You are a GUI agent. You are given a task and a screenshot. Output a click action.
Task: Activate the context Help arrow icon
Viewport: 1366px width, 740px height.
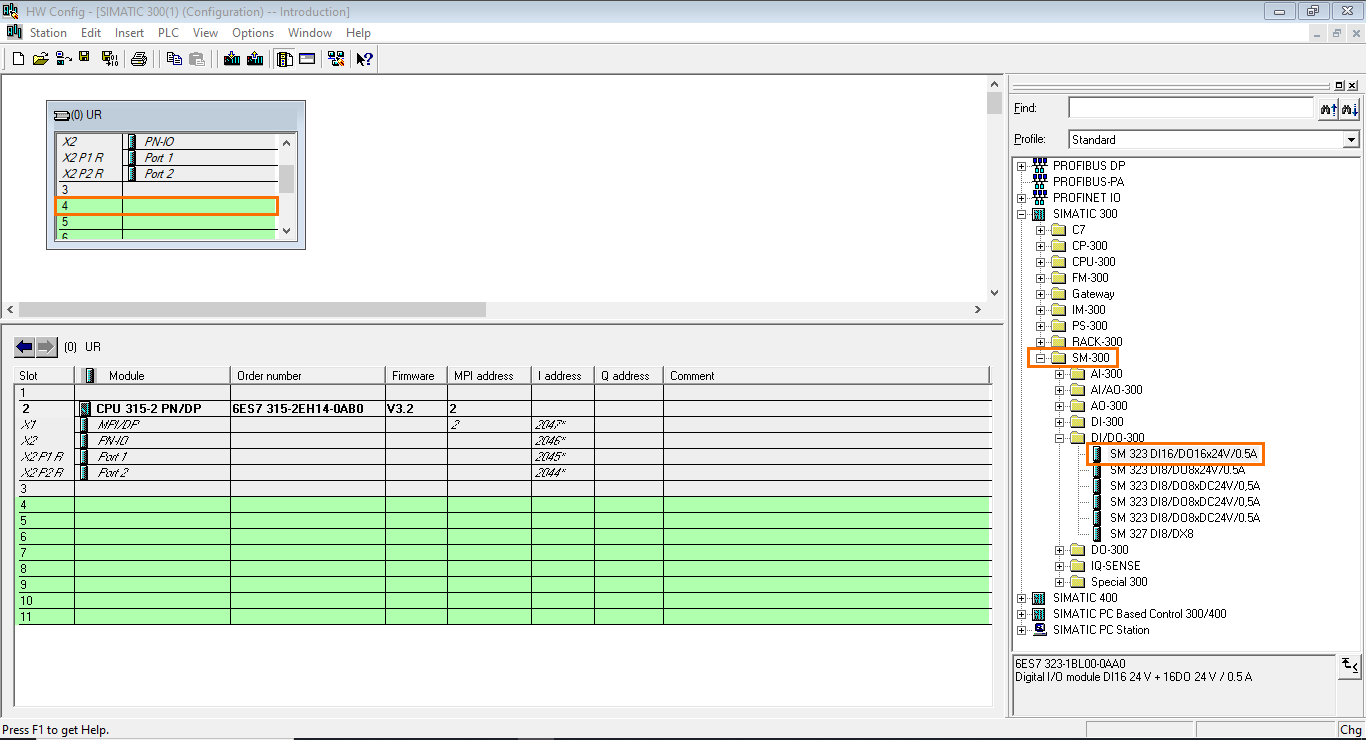click(365, 59)
